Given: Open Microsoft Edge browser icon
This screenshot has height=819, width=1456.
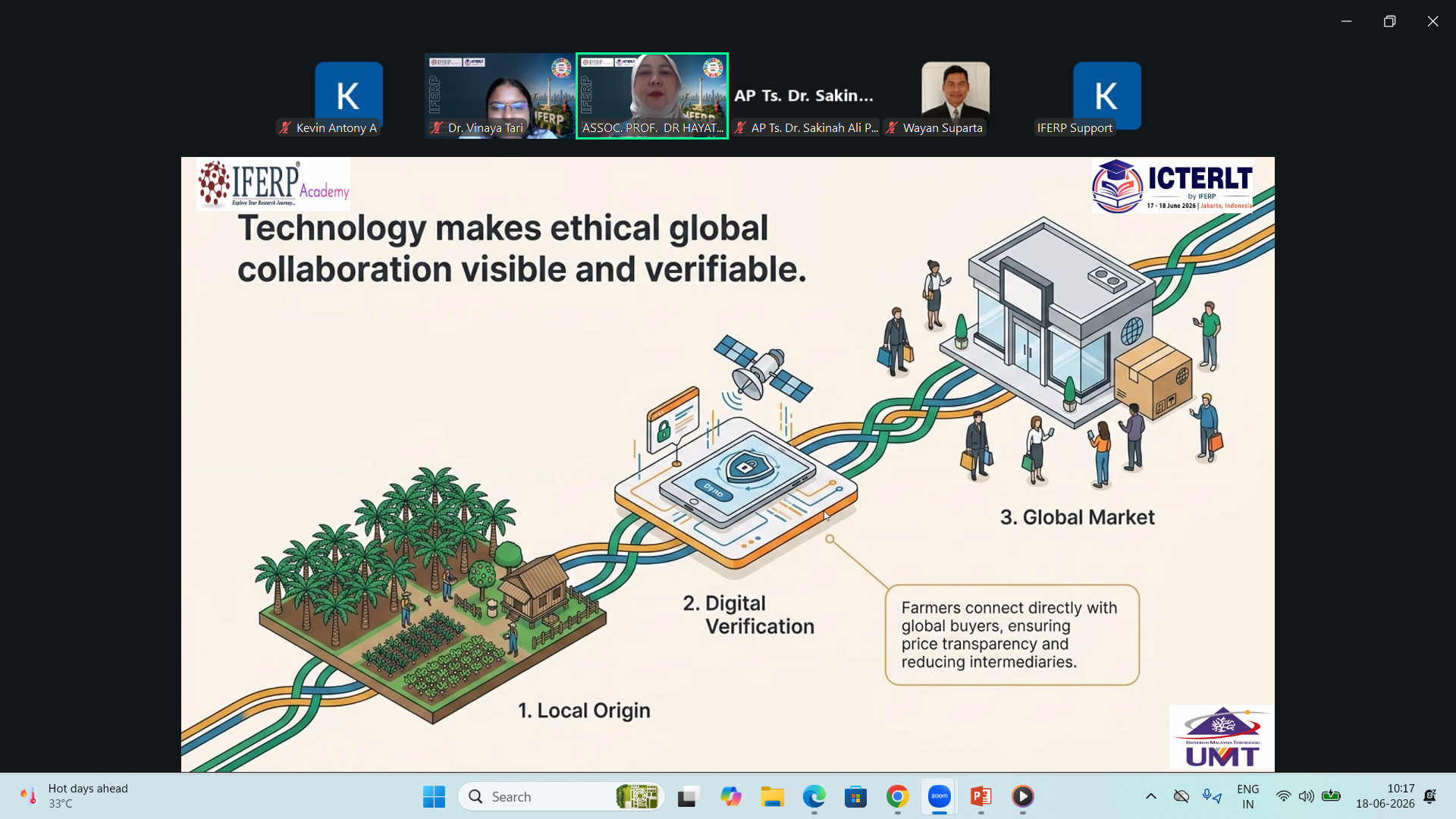Looking at the screenshot, I should coord(814,796).
